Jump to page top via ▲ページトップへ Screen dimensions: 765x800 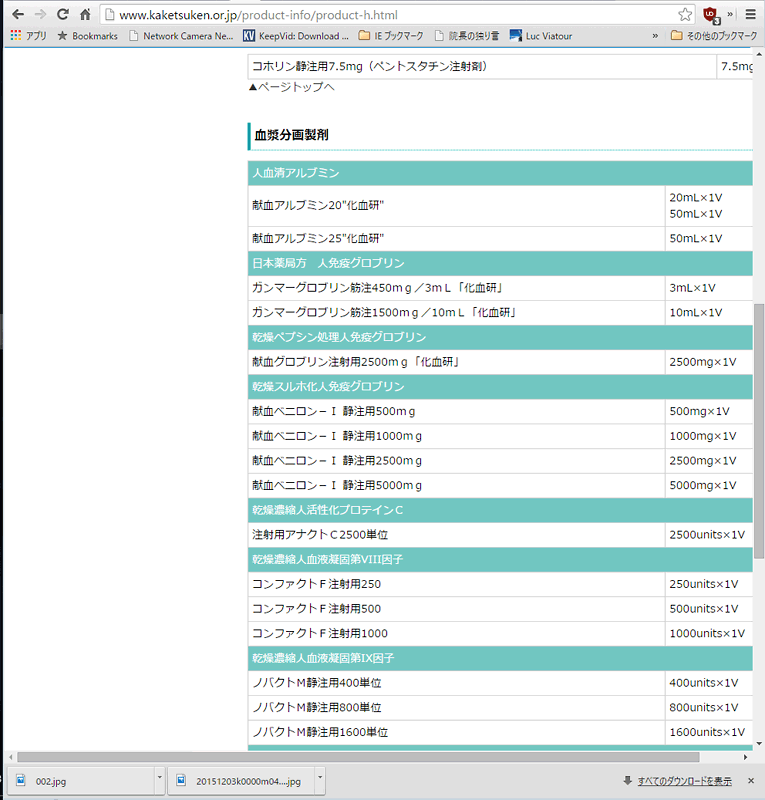click(x=291, y=87)
